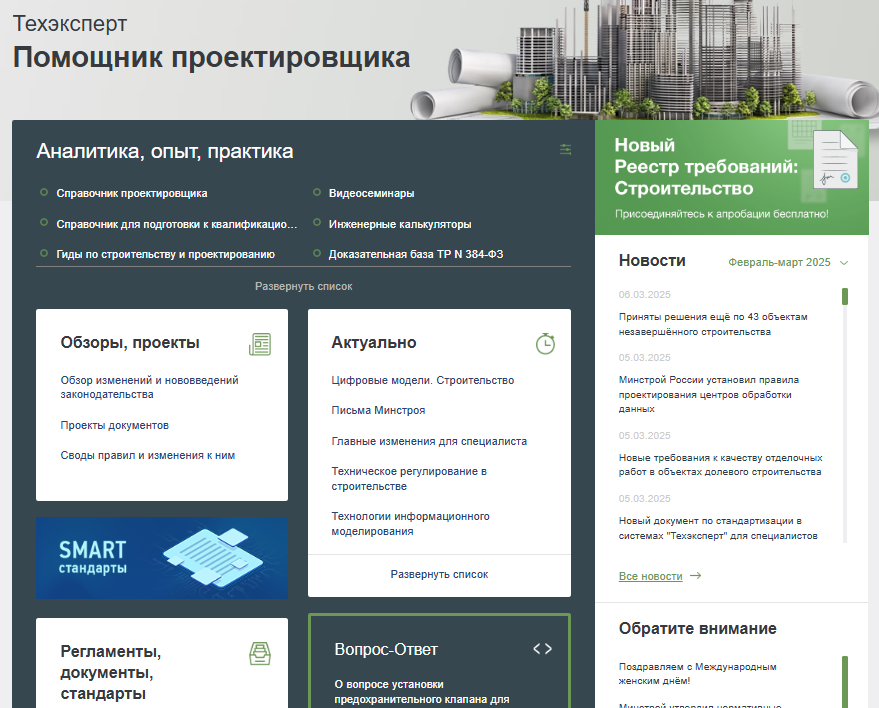The width and height of the screenshot is (879, 708).
Task: Click the bullet circle beside Инженерные калькуляторы
Action: point(317,223)
